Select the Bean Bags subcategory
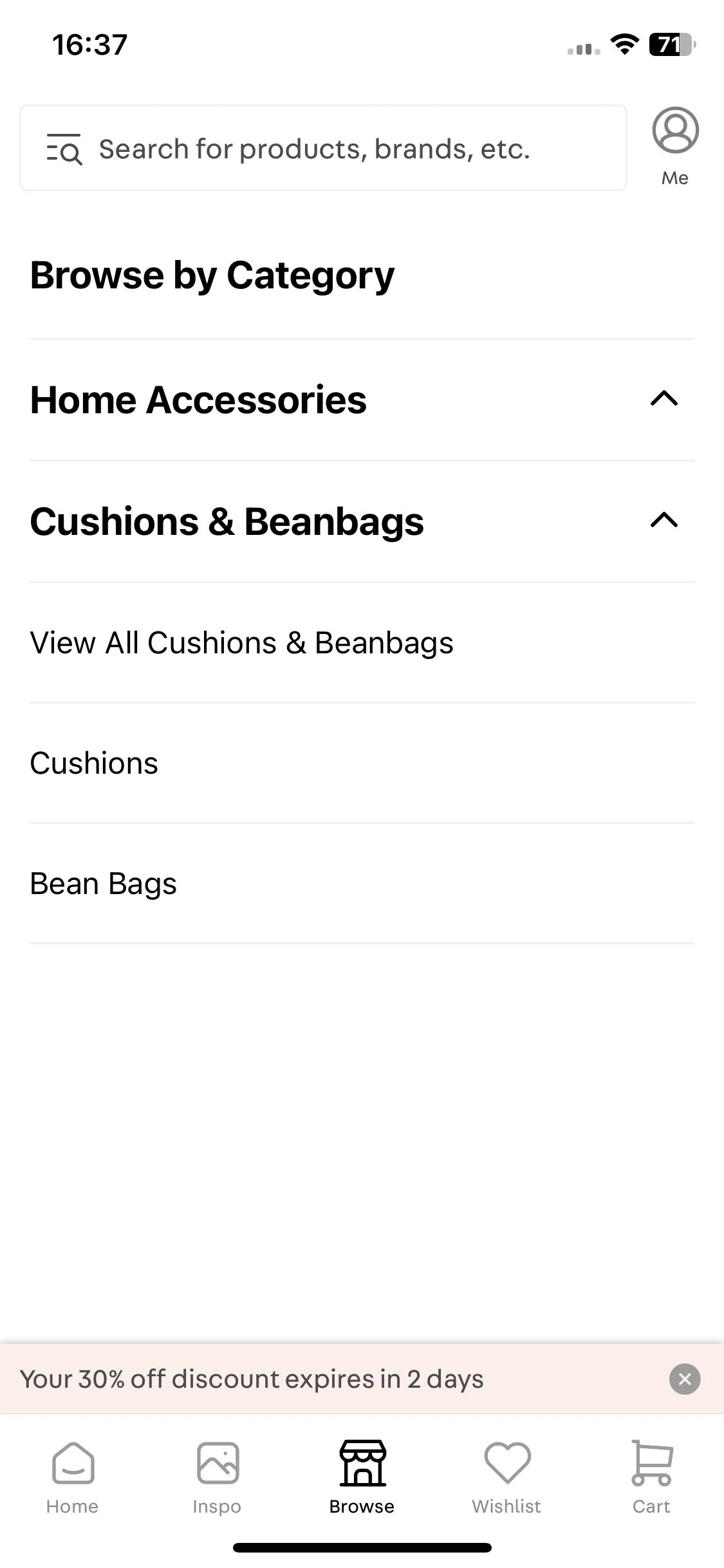This screenshot has width=724, height=1568. tap(362, 884)
